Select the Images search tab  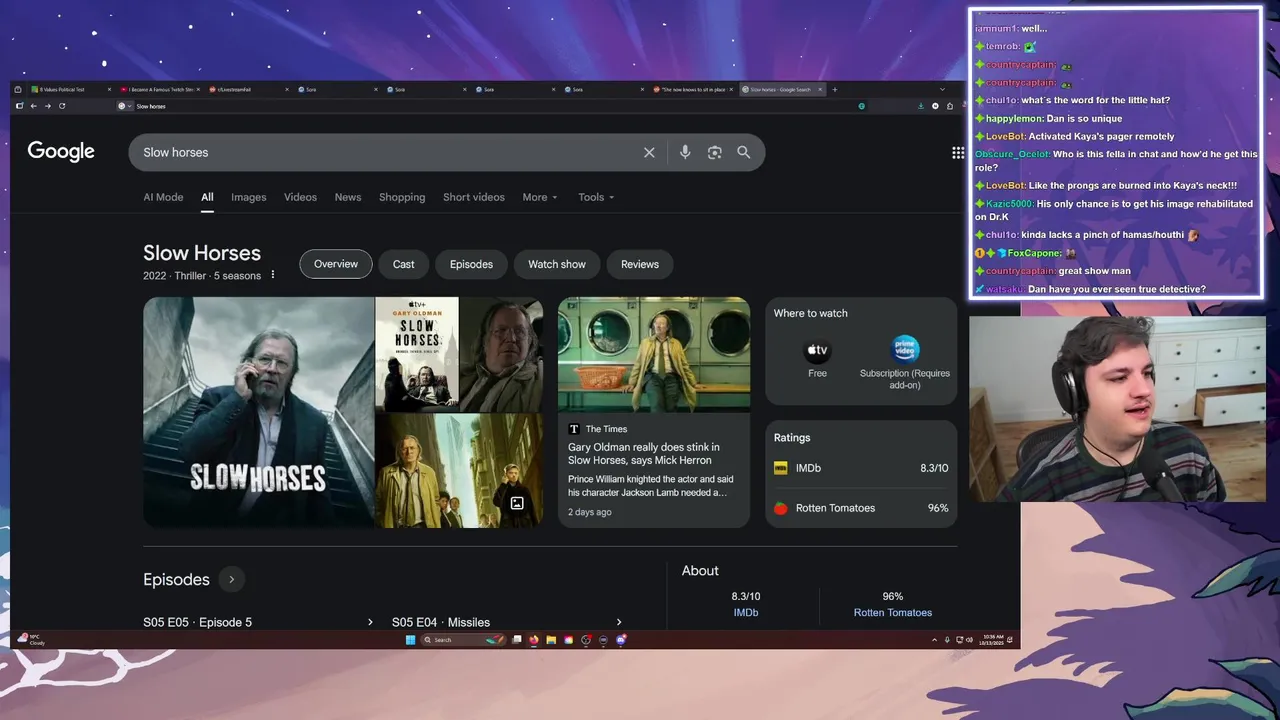[249, 197]
